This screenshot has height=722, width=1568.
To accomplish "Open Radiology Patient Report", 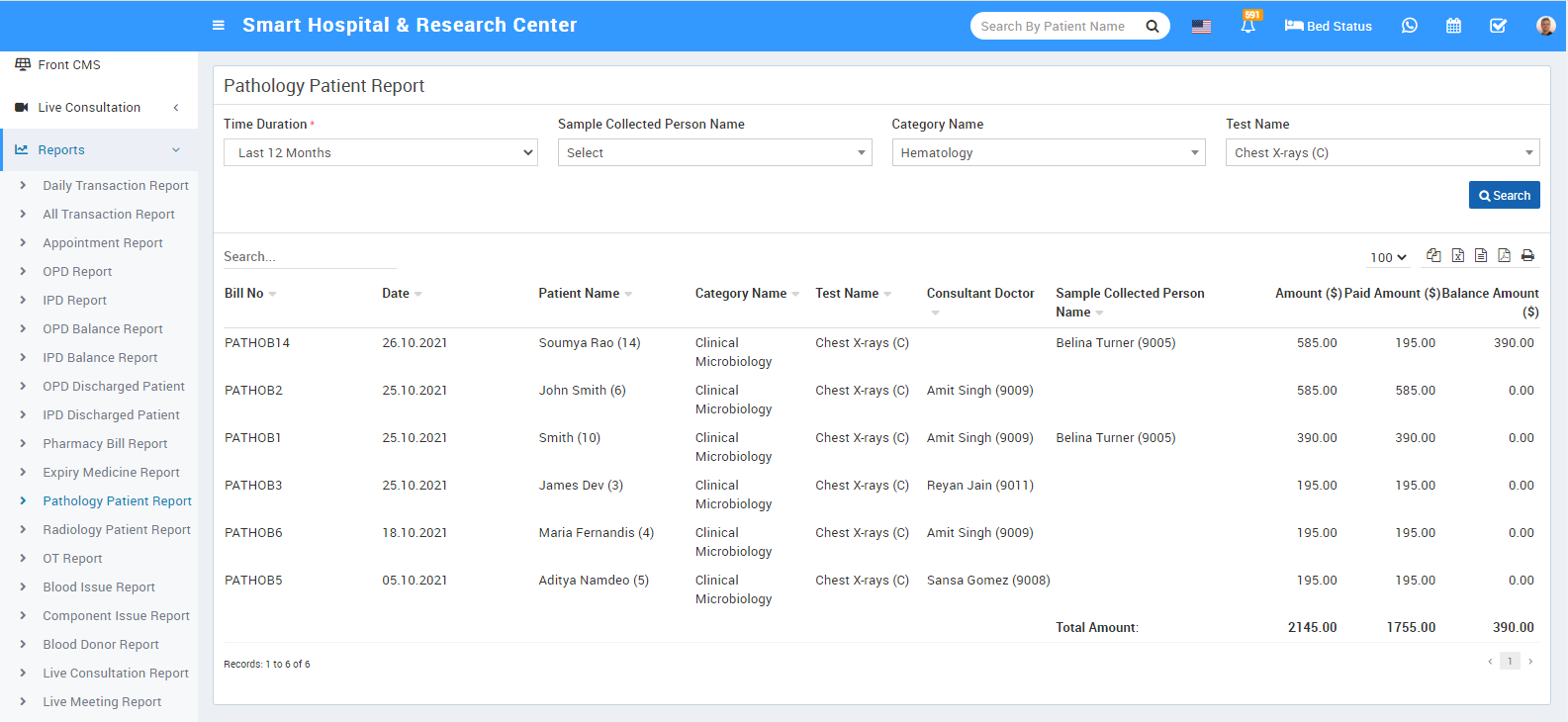I will pos(117,530).
